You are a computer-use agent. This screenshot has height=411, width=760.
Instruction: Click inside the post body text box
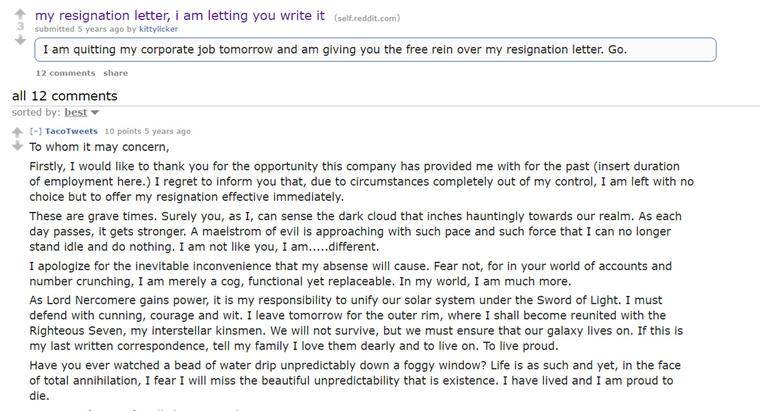(x=375, y=49)
